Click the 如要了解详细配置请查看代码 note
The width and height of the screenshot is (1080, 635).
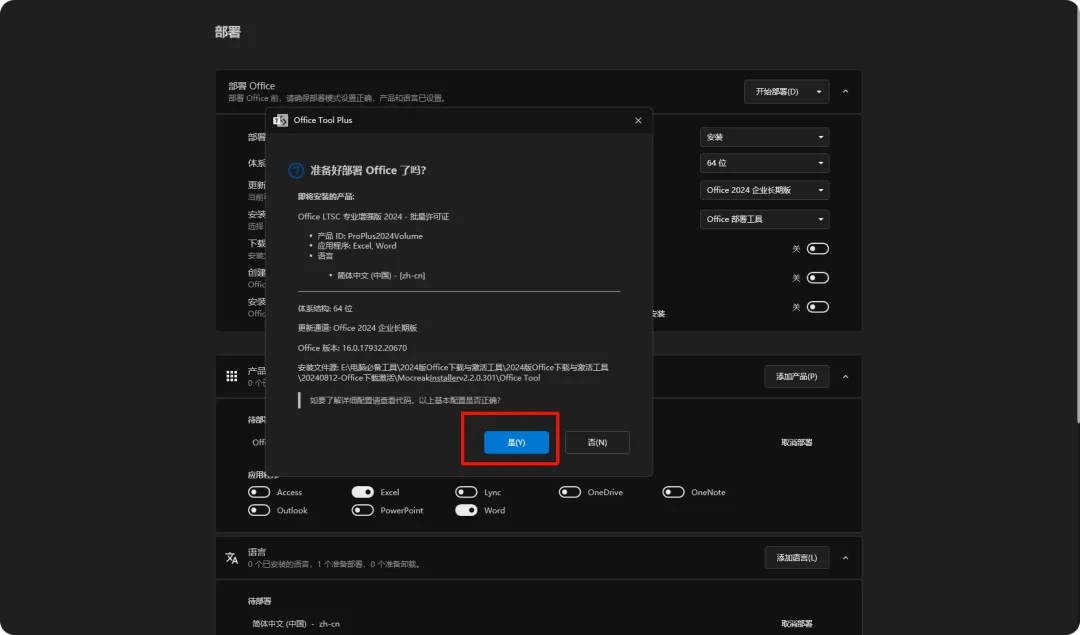[x=405, y=400]
